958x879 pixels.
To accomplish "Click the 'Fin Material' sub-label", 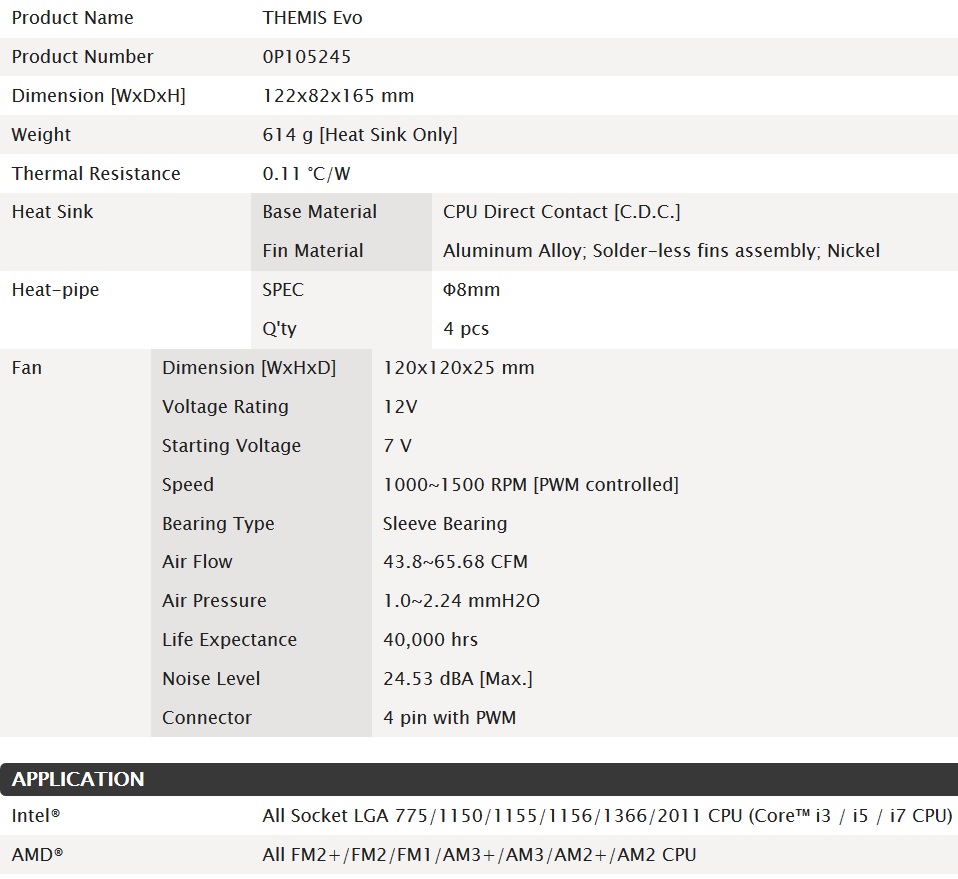I will pos(313,251).
